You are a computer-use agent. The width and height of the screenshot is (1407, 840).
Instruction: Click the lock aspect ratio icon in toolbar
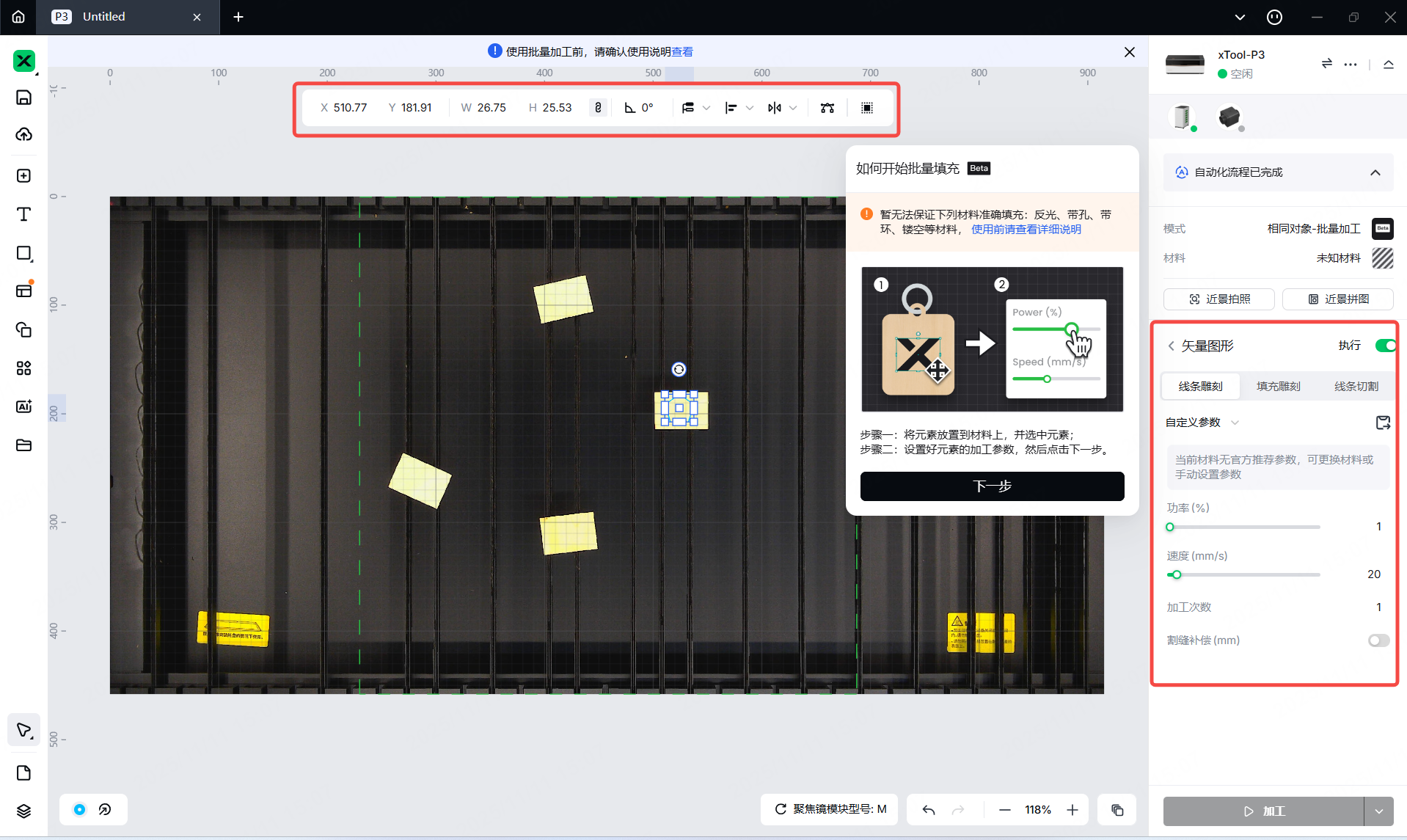pos(599,107)
